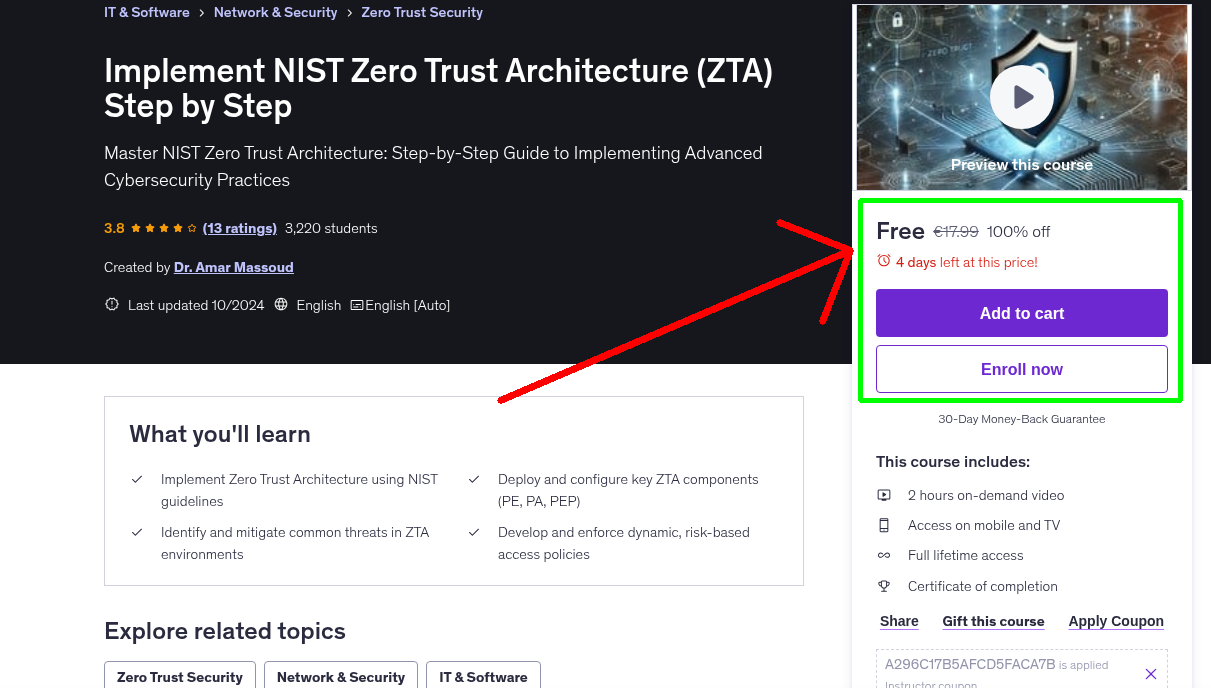The height and width of the screenshot is (688, 1211).
Task: Open the Share options
Action: (898, 621)
